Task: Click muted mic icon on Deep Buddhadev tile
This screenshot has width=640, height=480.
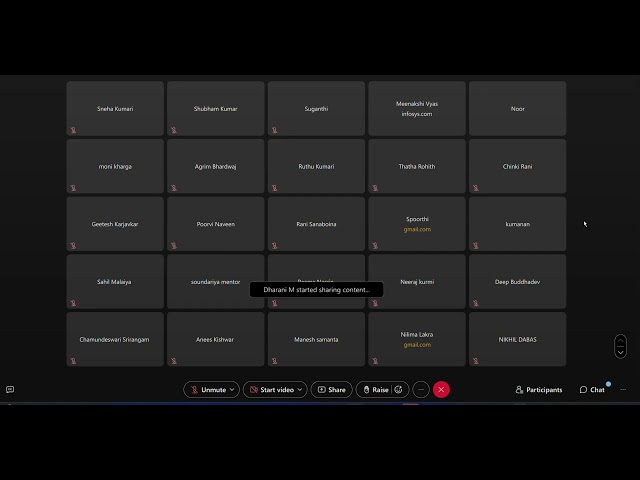Action: pos(476,303)
